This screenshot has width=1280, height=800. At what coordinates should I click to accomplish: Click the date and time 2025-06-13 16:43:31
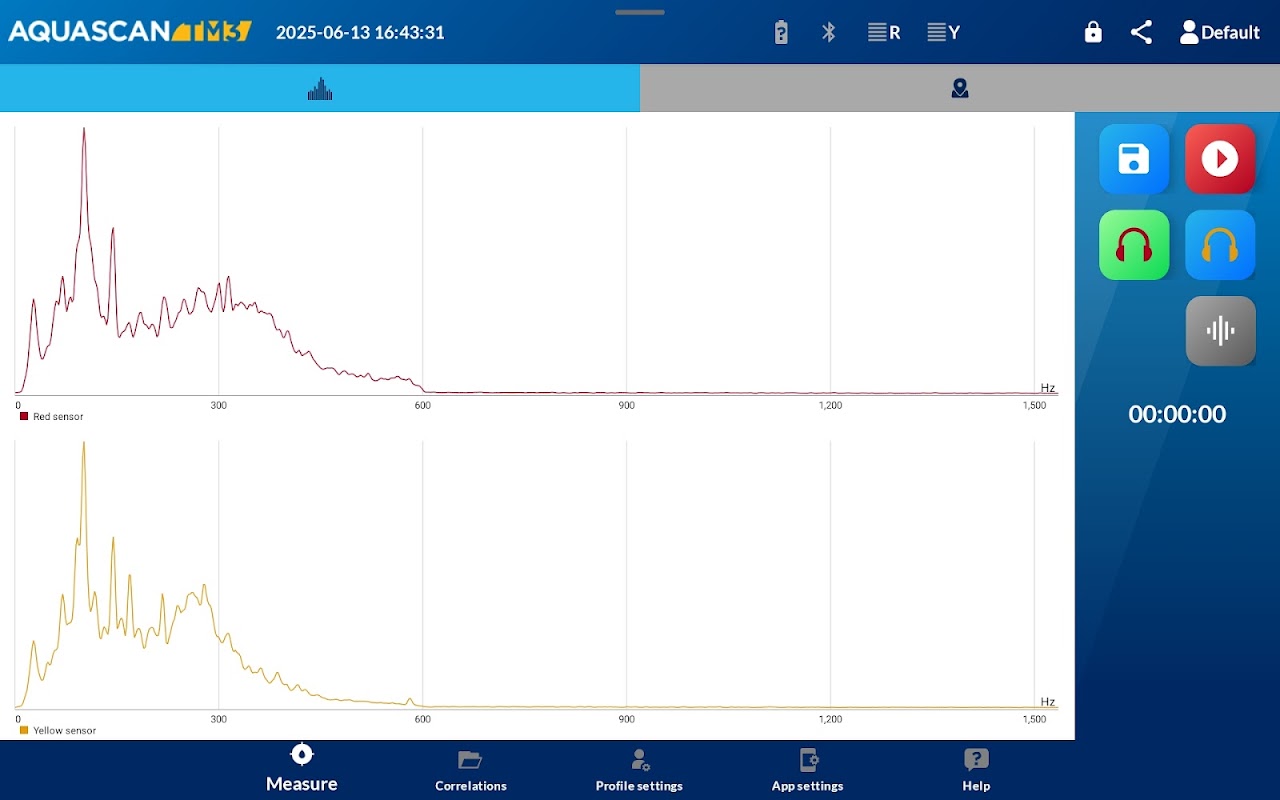[x=360, y=32]
